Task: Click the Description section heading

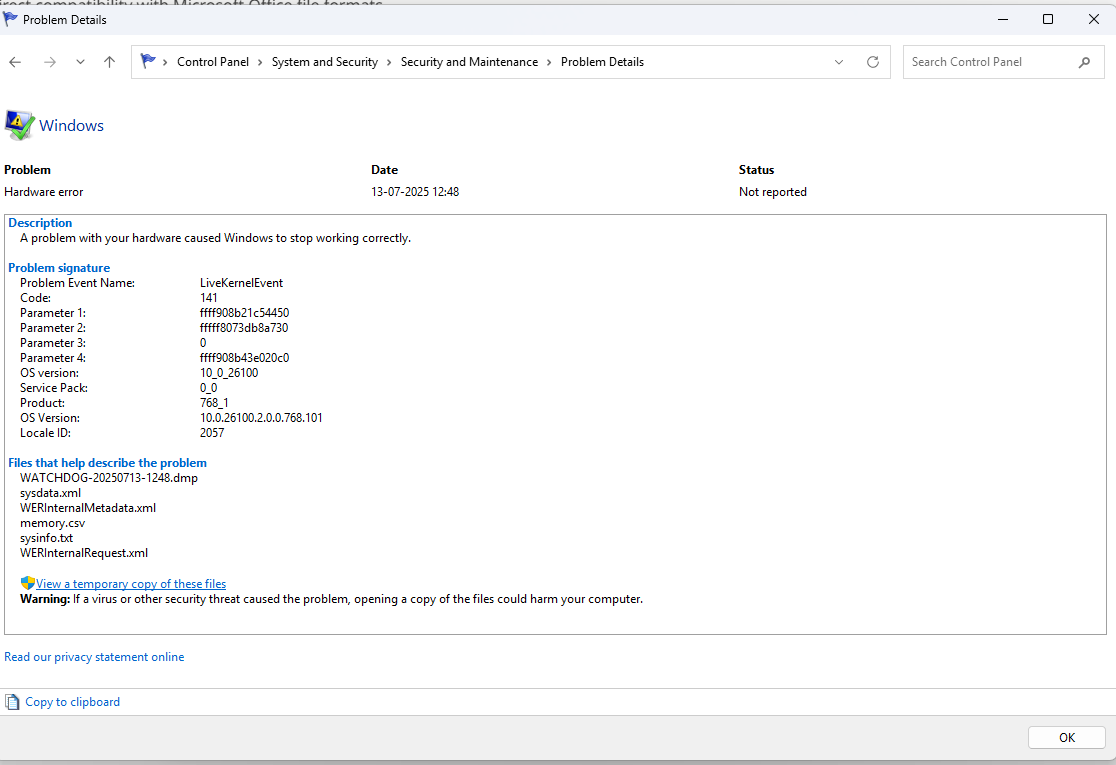Action: coord(40,223)
